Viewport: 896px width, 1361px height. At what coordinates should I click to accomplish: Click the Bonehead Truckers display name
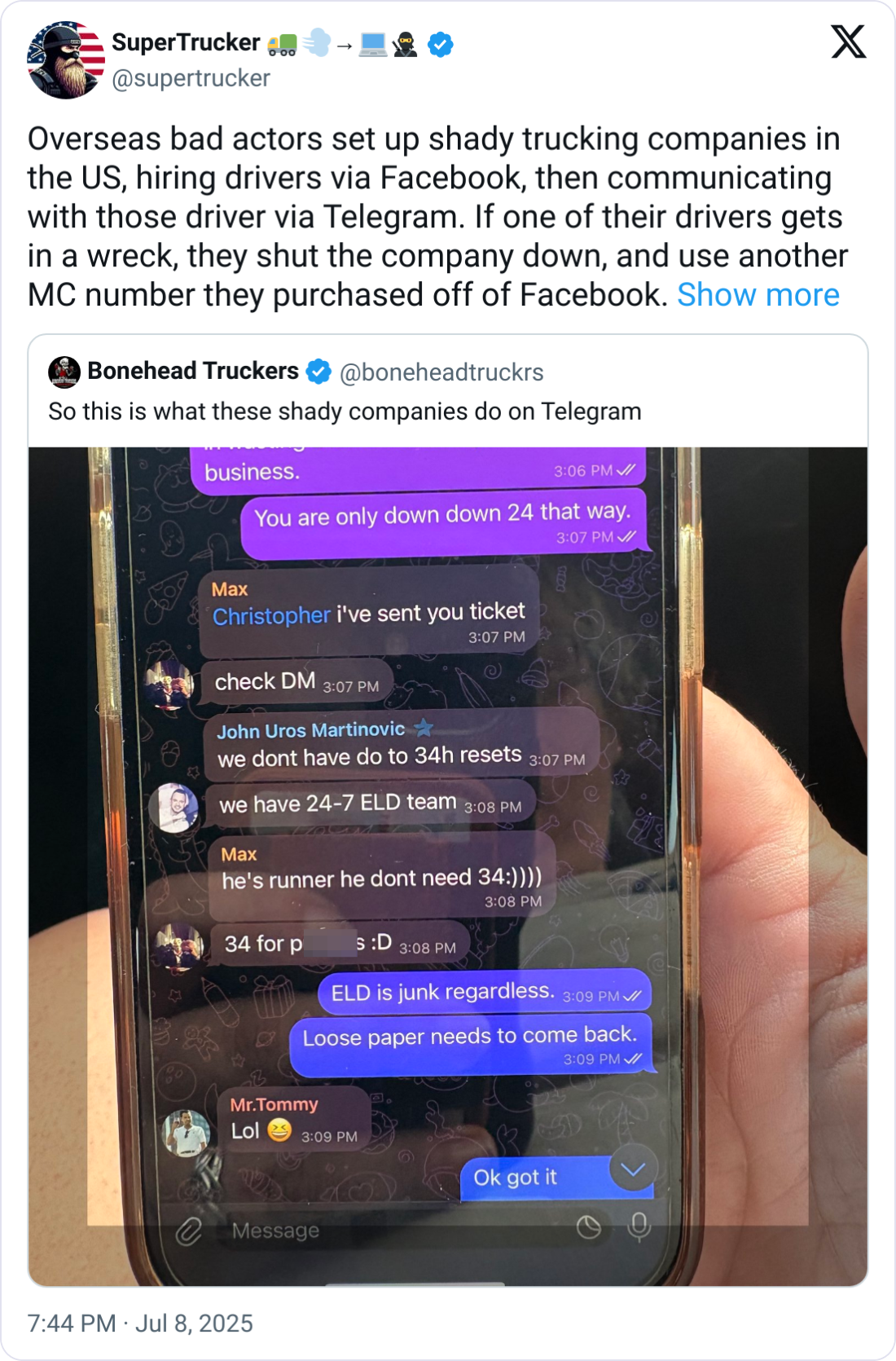tap(193, 371)
